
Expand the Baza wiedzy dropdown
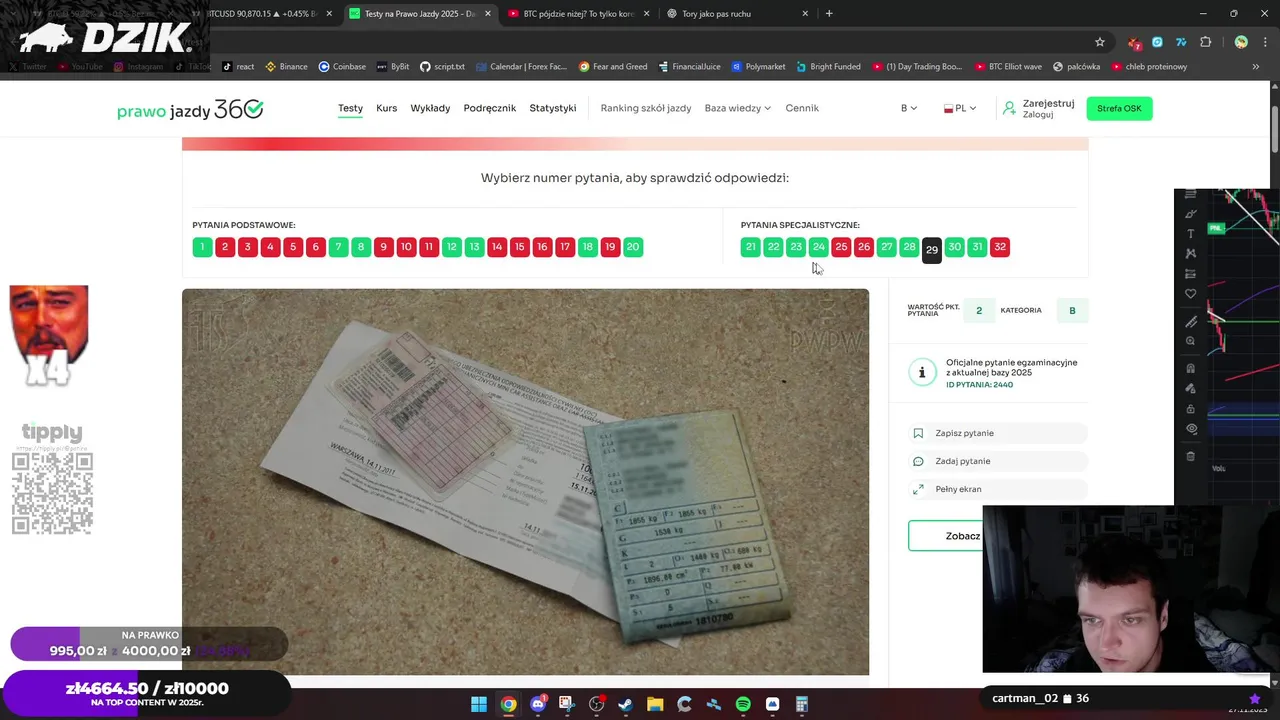(737, 108)
